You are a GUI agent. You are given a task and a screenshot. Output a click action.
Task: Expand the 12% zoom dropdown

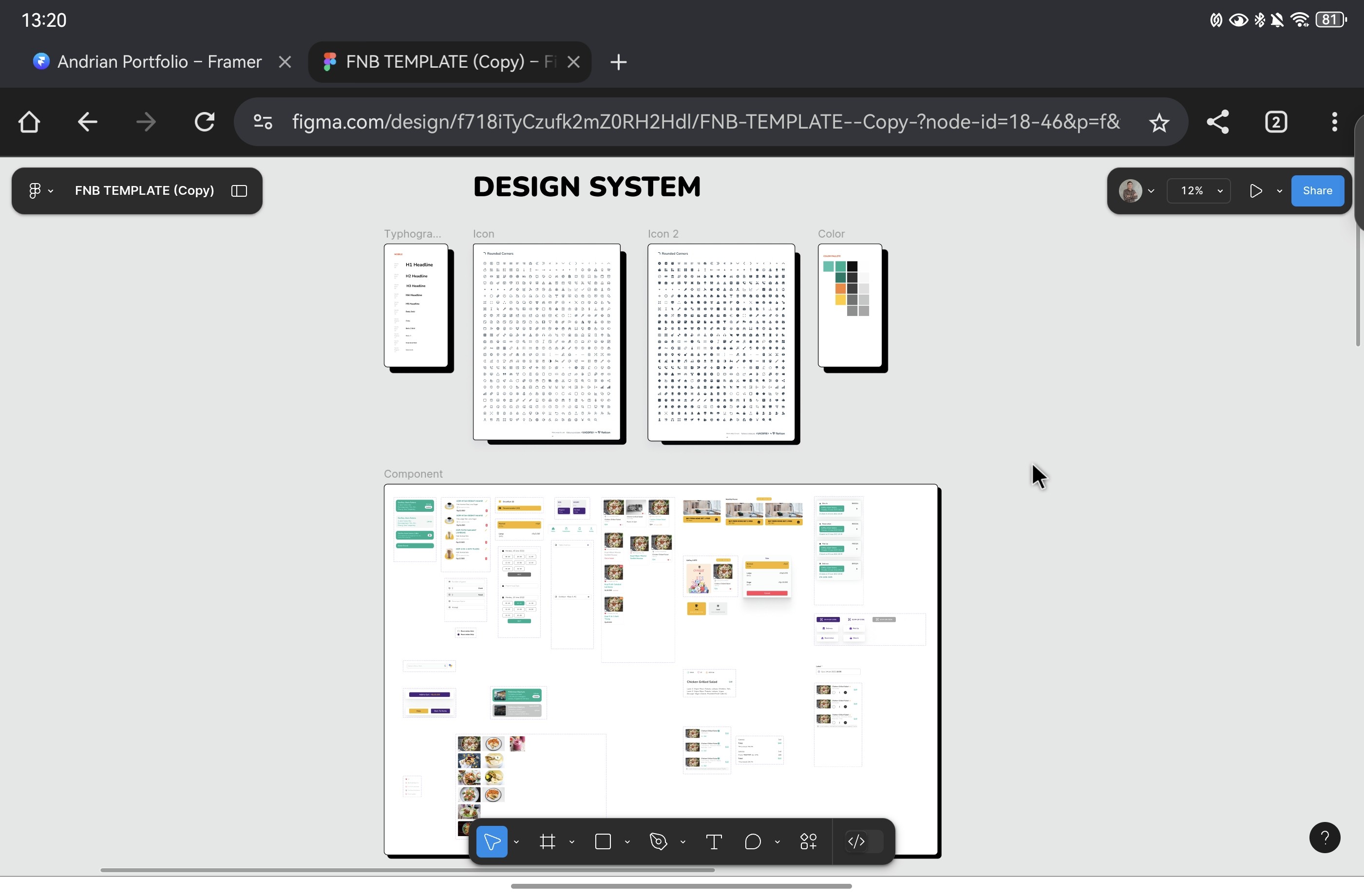click(x=1199, y=191)
